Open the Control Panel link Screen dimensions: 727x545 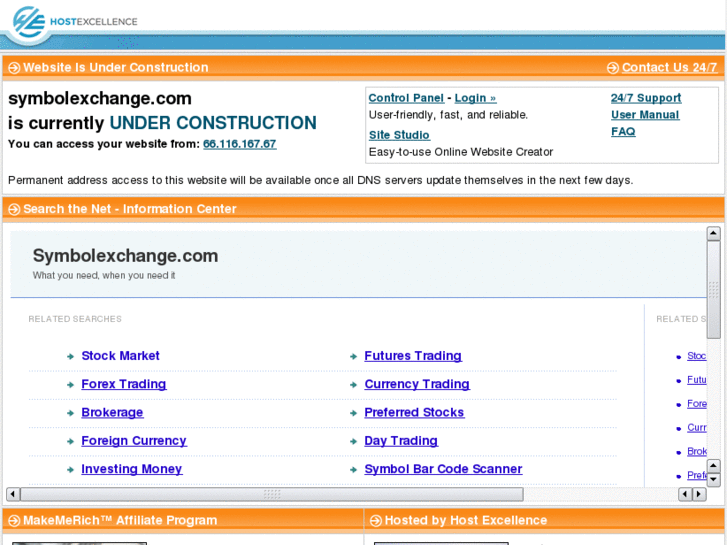[406, 98]
